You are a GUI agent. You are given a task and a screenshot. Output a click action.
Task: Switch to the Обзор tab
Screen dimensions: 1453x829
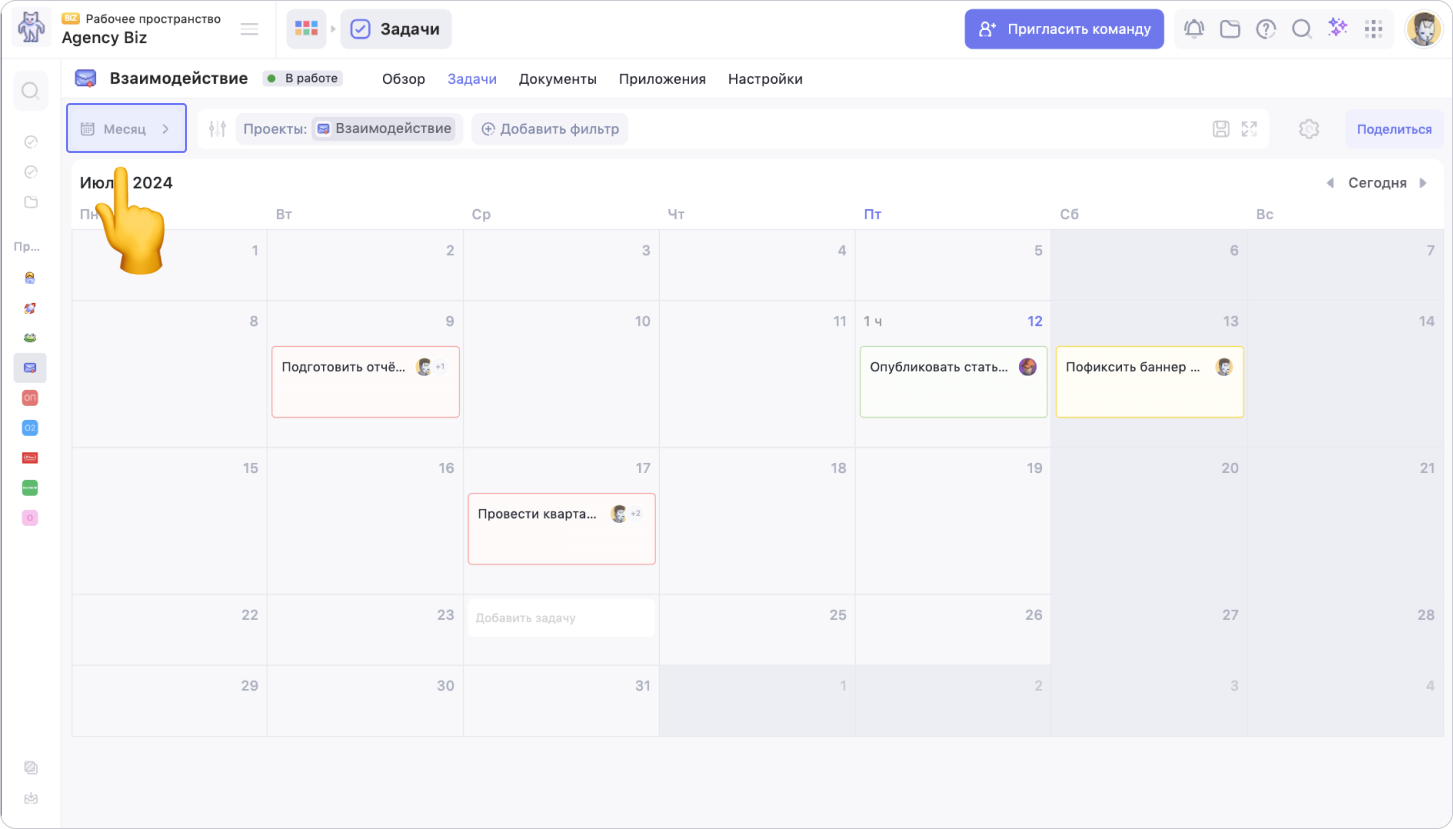(x=403, y=79)
